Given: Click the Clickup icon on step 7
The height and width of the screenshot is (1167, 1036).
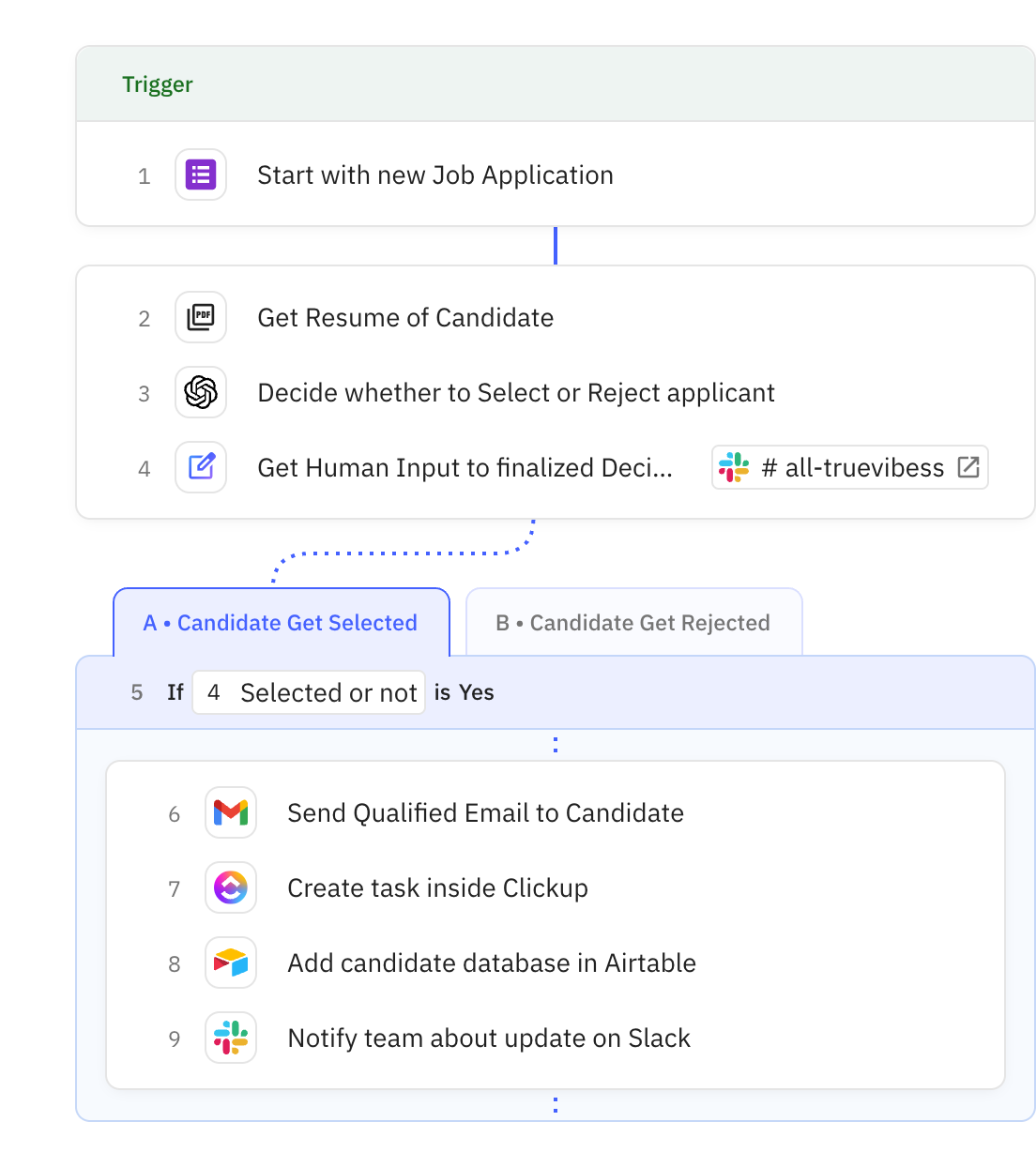Looking at the screenshot, I should (x=231, y=887).
